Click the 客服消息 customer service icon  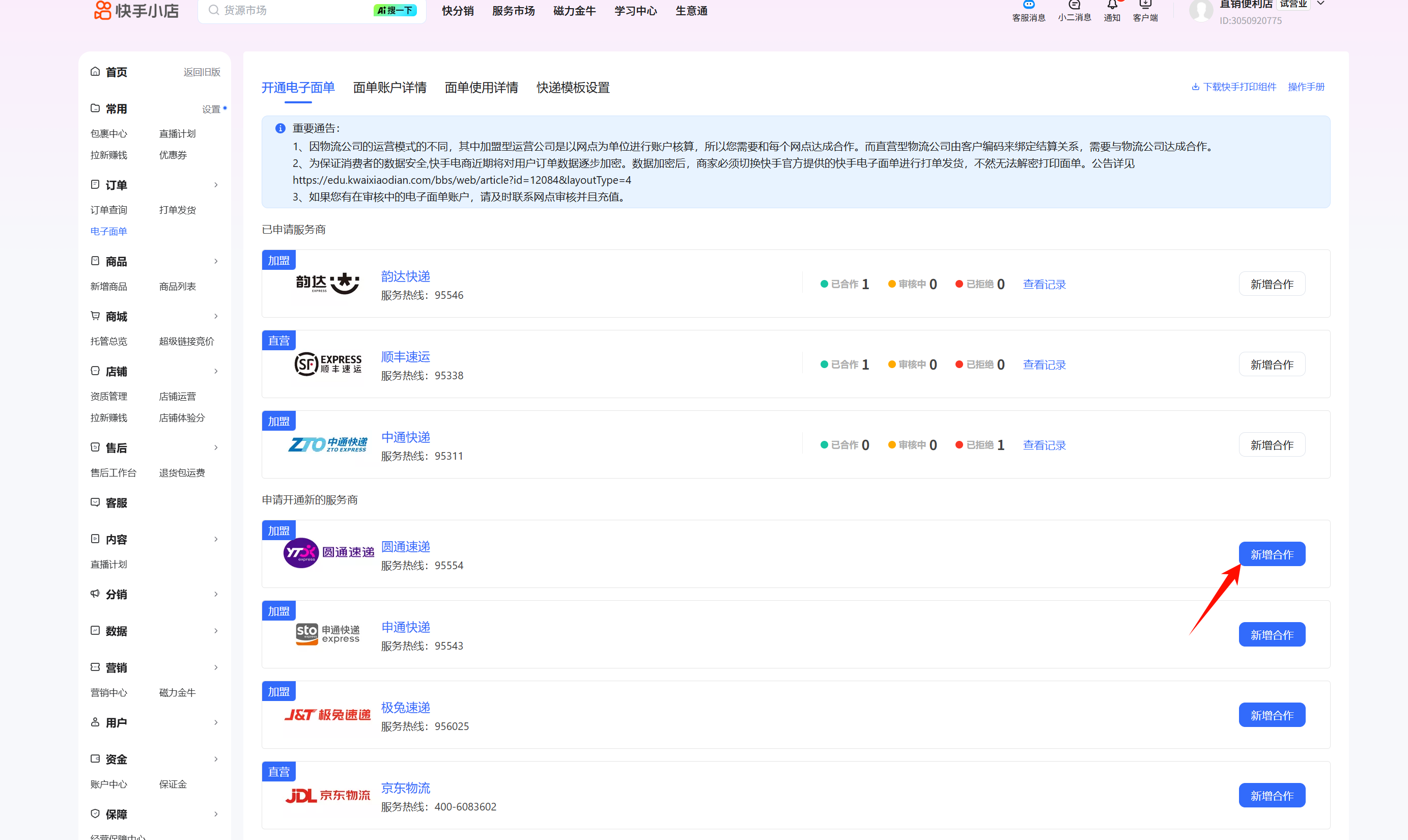tap(1028, 5)
